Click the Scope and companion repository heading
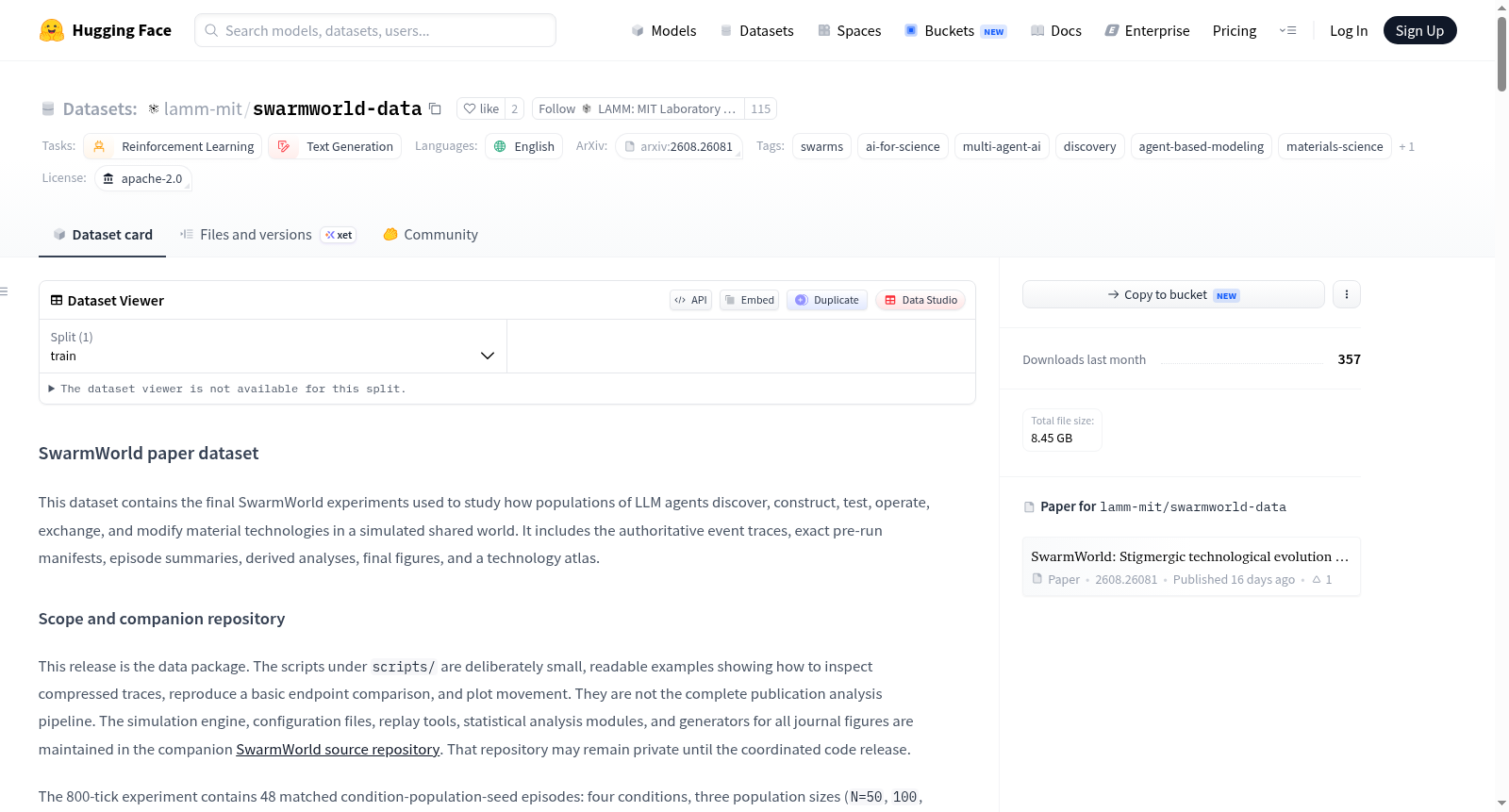1509x812 pixels. [161, 619]
